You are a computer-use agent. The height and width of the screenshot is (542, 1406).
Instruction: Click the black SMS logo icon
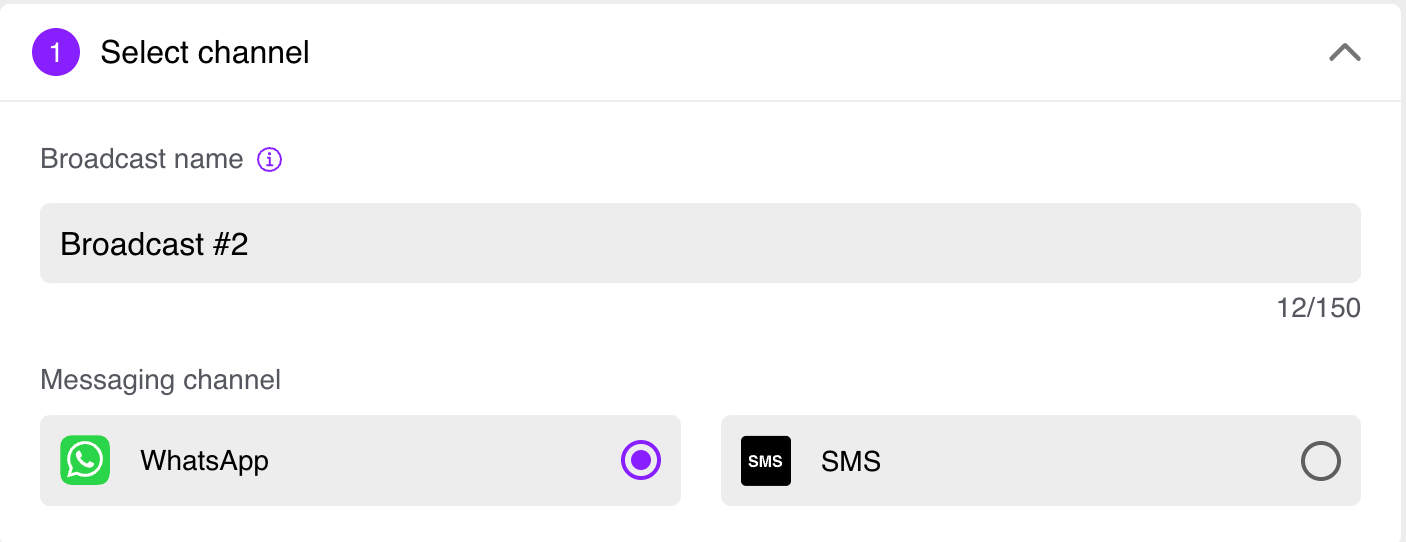(765, 461)
